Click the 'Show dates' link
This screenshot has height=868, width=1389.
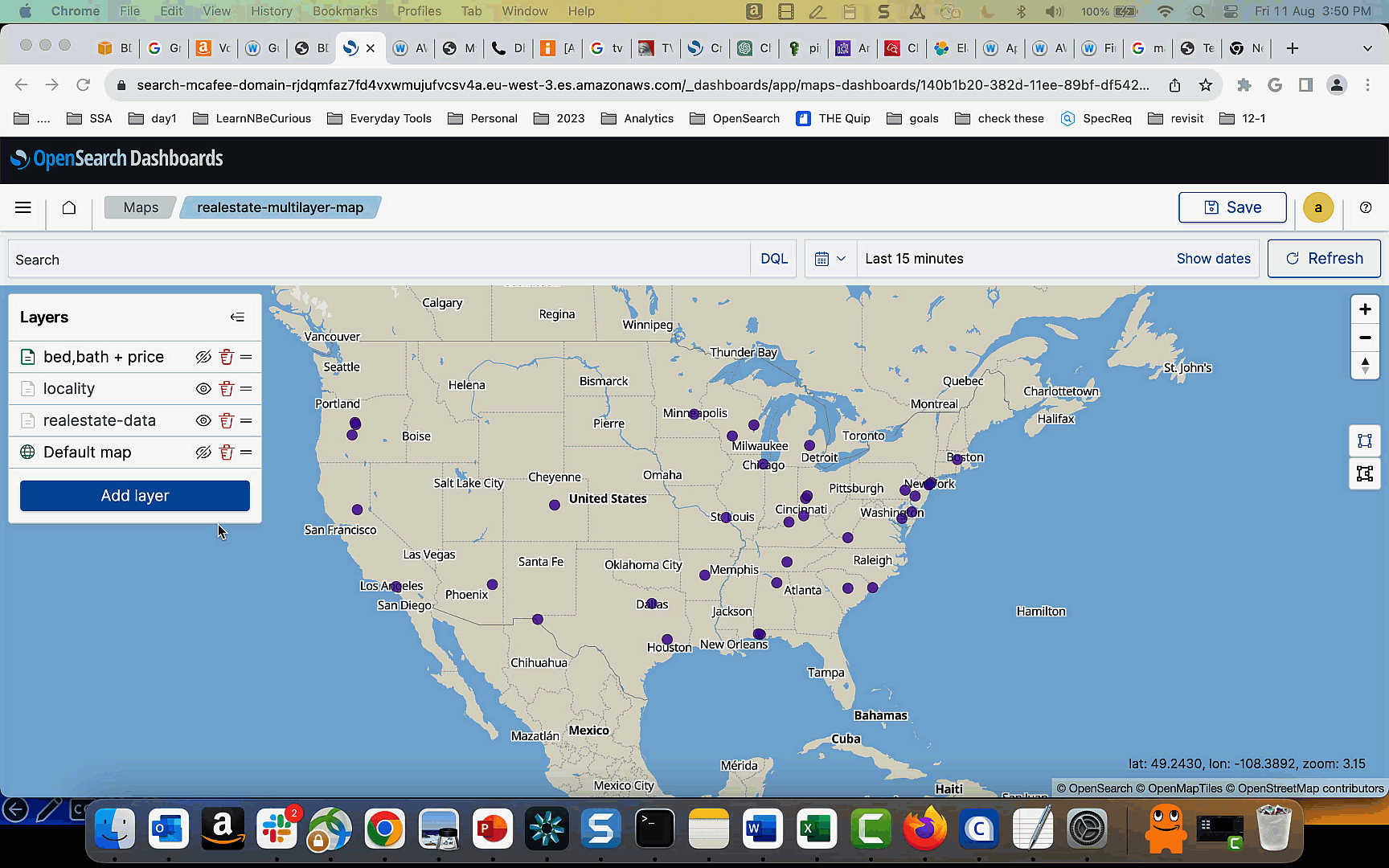click(1213, 259)
